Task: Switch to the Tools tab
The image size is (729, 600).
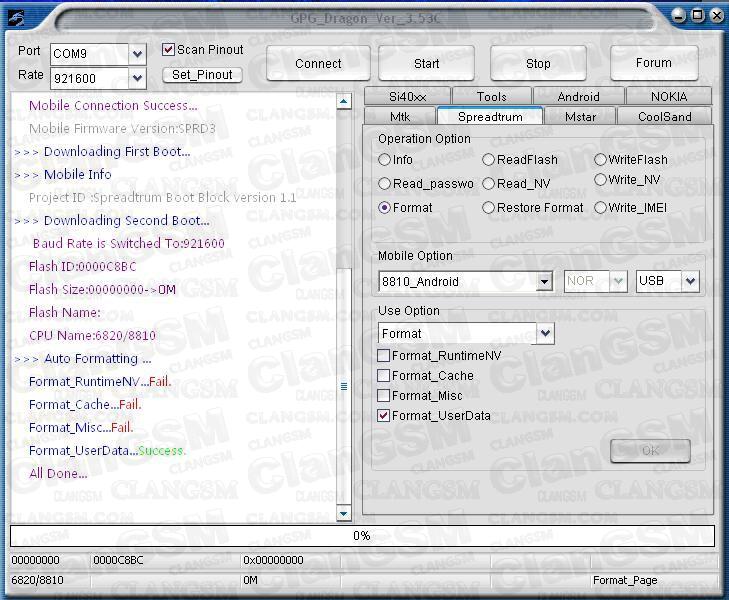Action: pyautogui.click(x=491, y=97)
